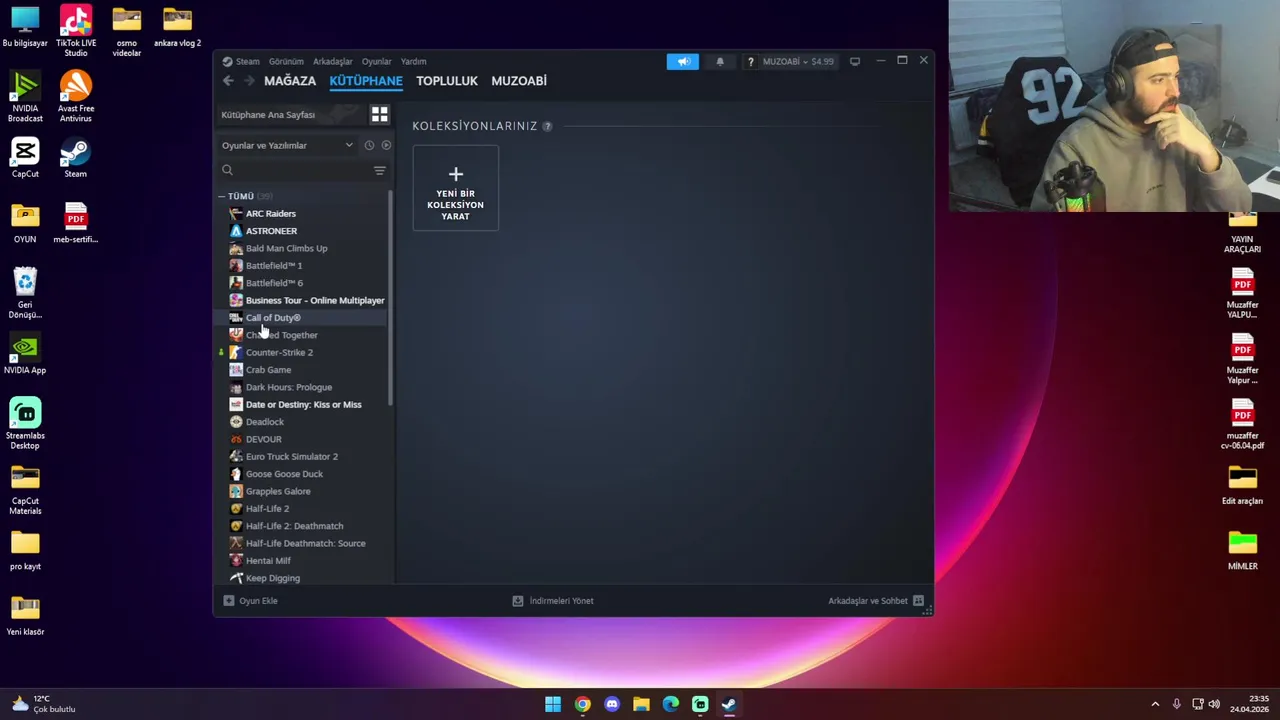Click the volume icon in system tray
This screenshot has height=720, width=1280.
1214,704
